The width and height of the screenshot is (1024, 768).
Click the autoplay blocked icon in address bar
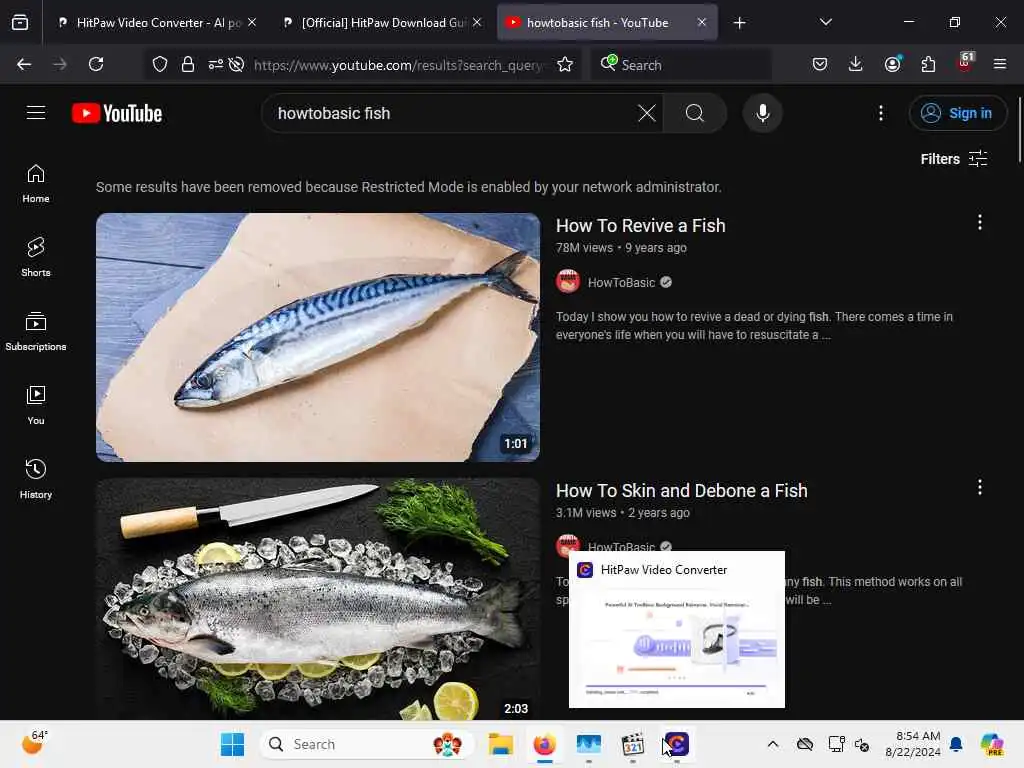237,64
